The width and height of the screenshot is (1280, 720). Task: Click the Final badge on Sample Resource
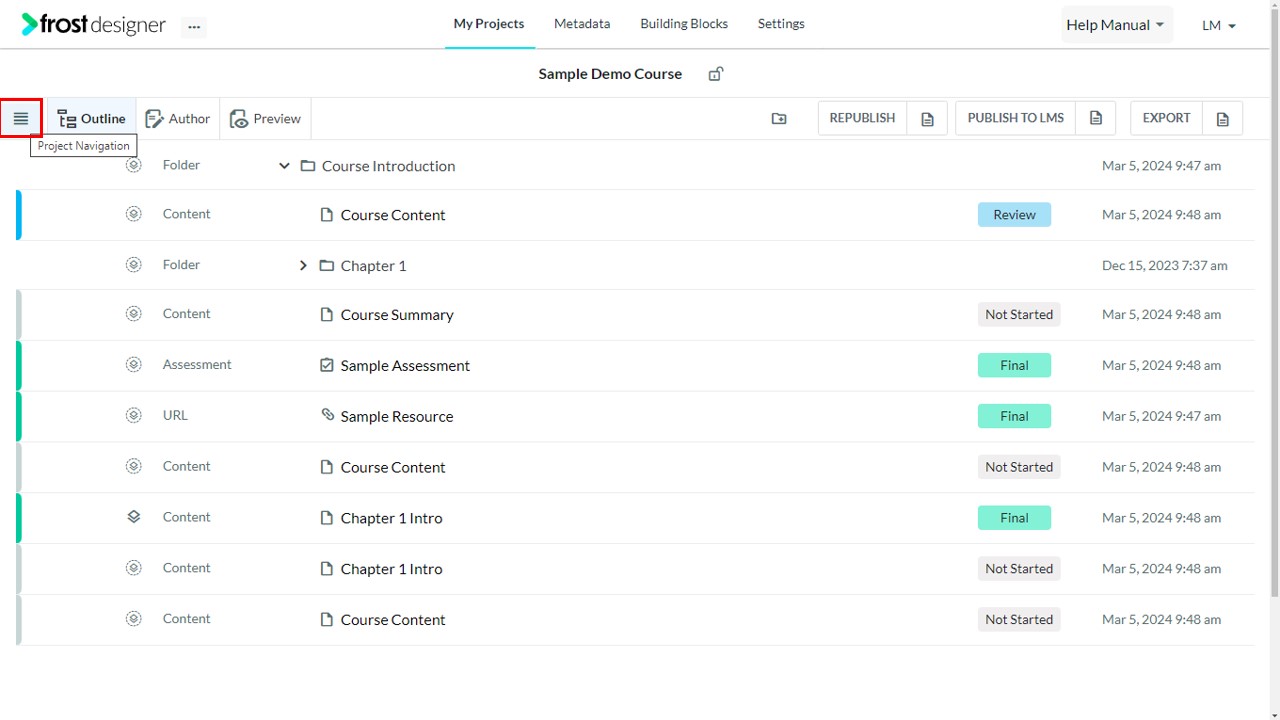point(1014,417)
